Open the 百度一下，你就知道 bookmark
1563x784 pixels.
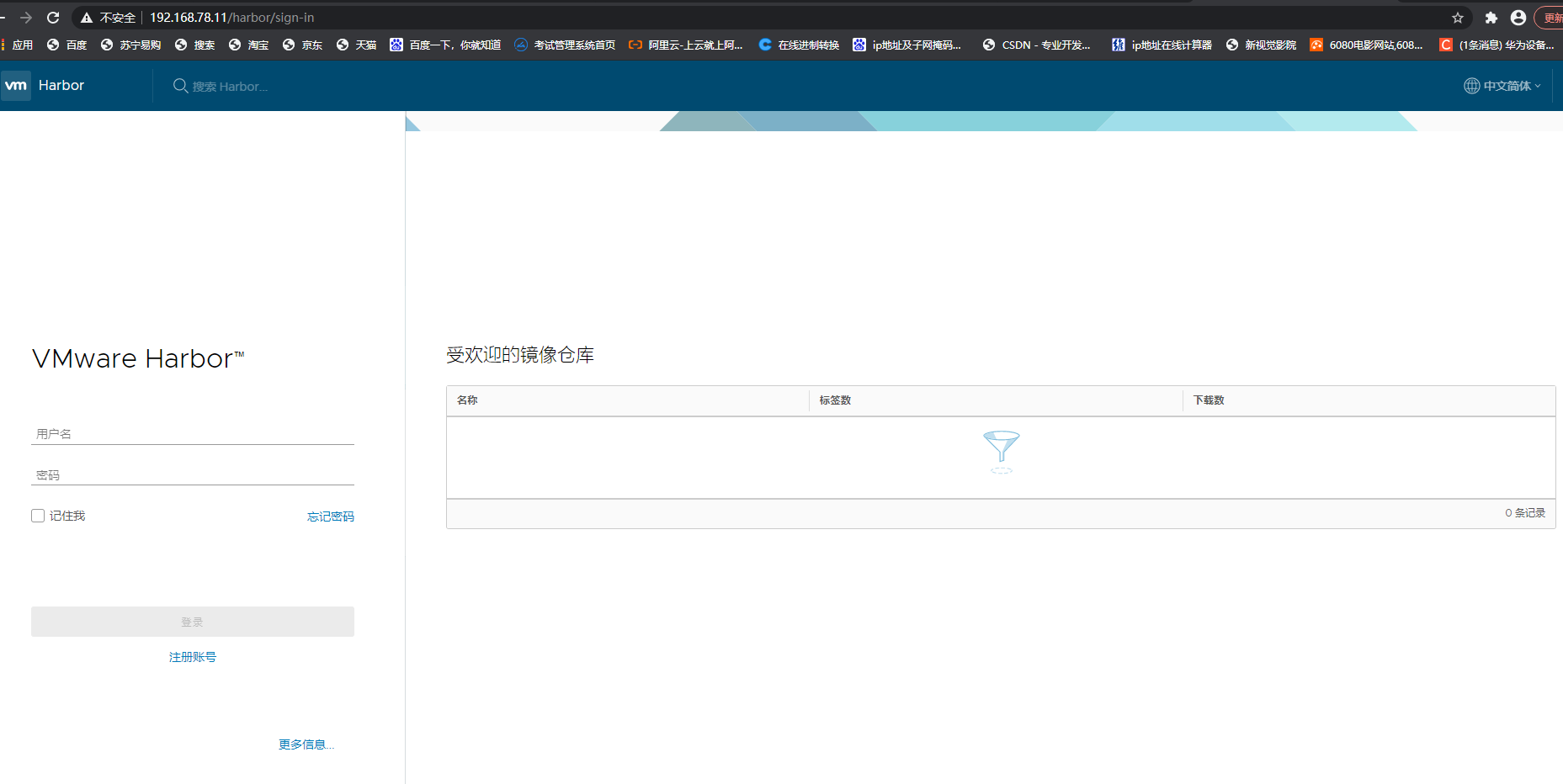pyautogui.click(x=446, y=45)
